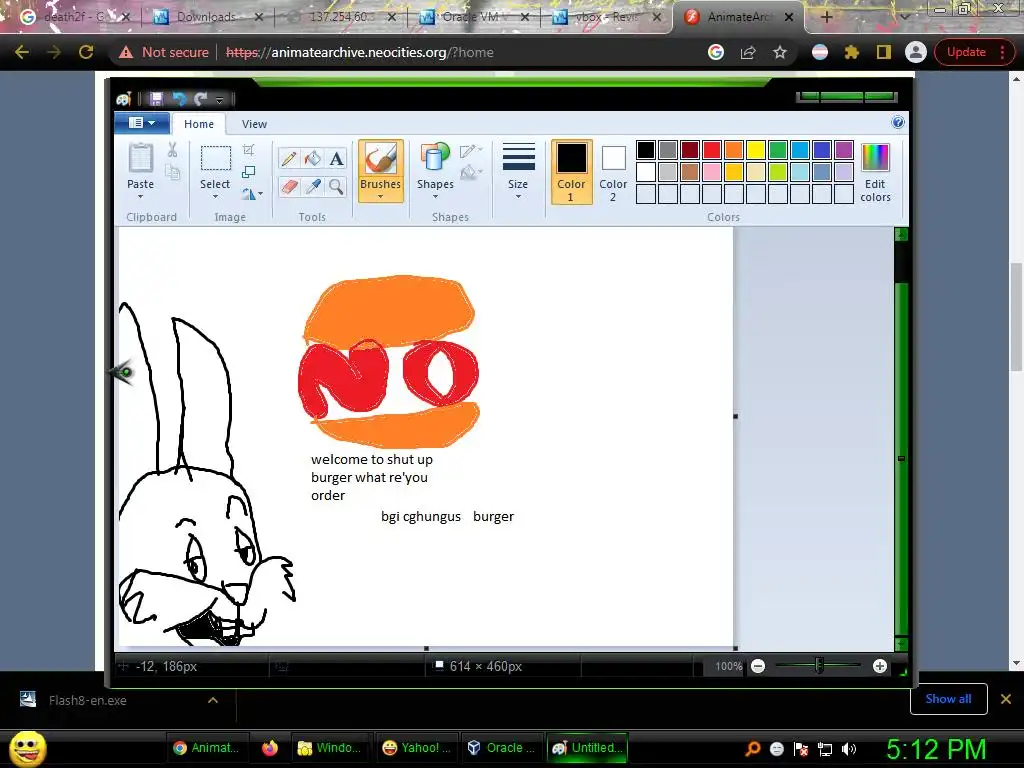
Task: Click Show all downloads button
Action: coord(948,699)
